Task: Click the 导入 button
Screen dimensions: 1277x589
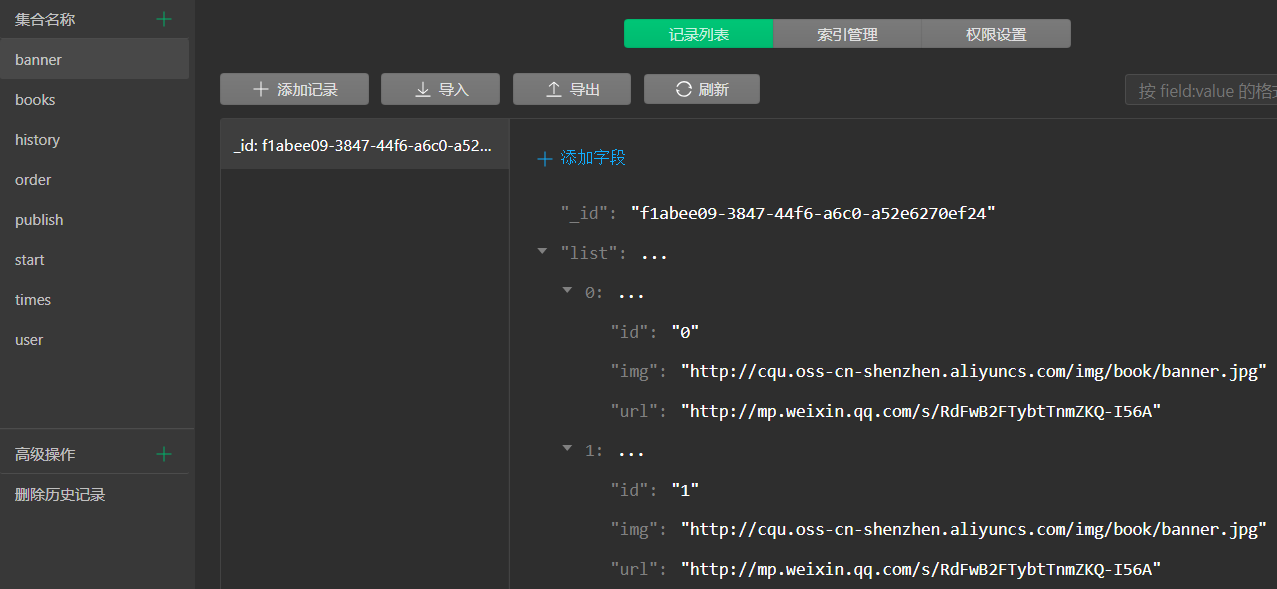Action: (x=440, y=89)
